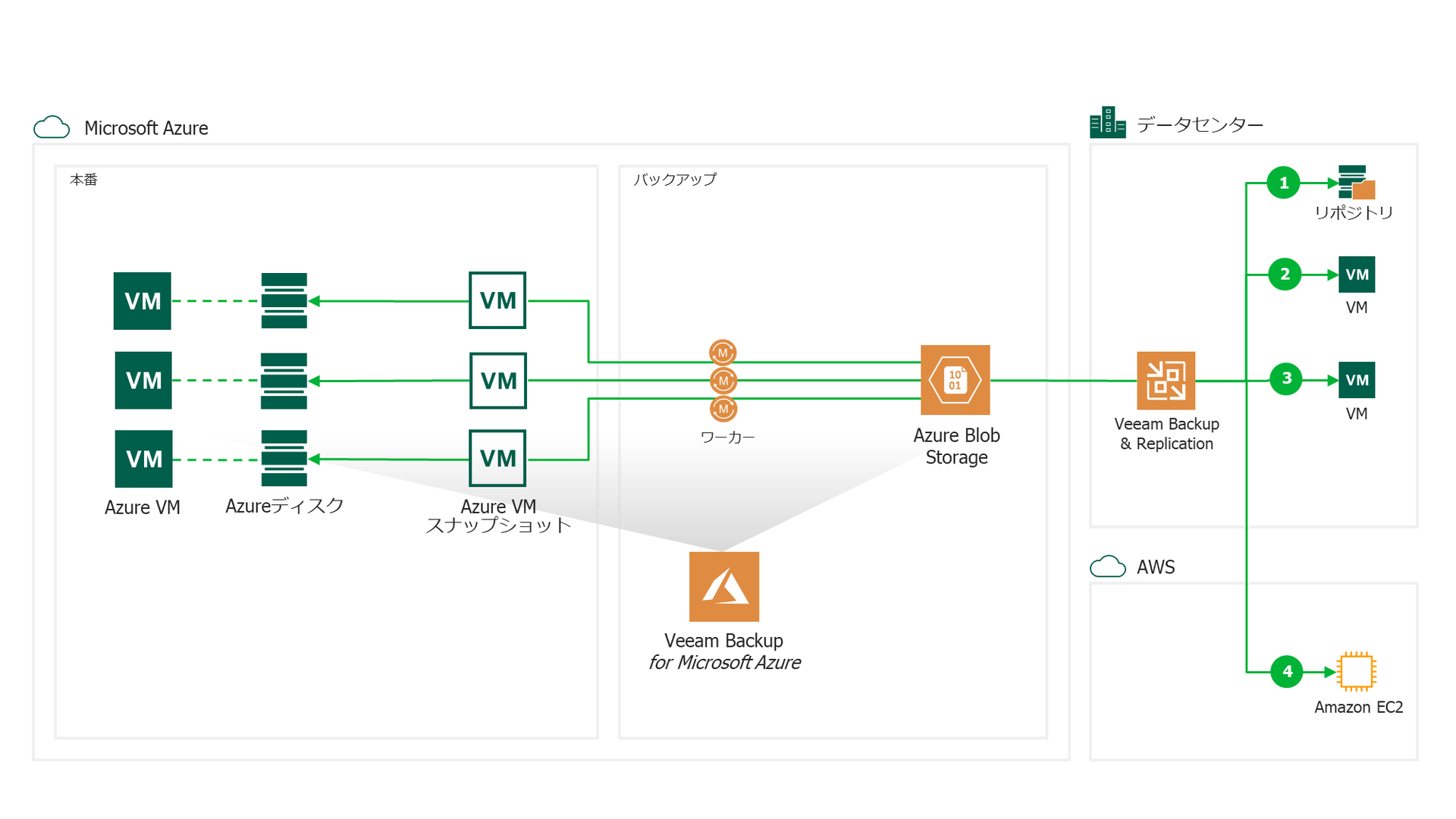
Task: Select the topmost orange worker icon
Action: click(723, 353)
